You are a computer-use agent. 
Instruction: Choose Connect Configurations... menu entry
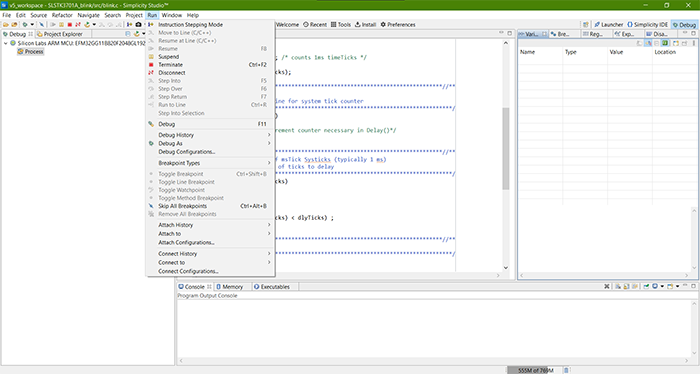click(x=210, y=271)
